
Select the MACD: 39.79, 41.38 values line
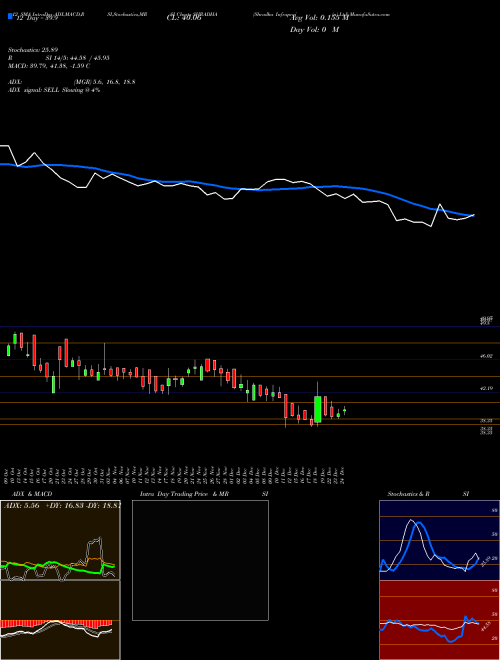tap(49, 66)
